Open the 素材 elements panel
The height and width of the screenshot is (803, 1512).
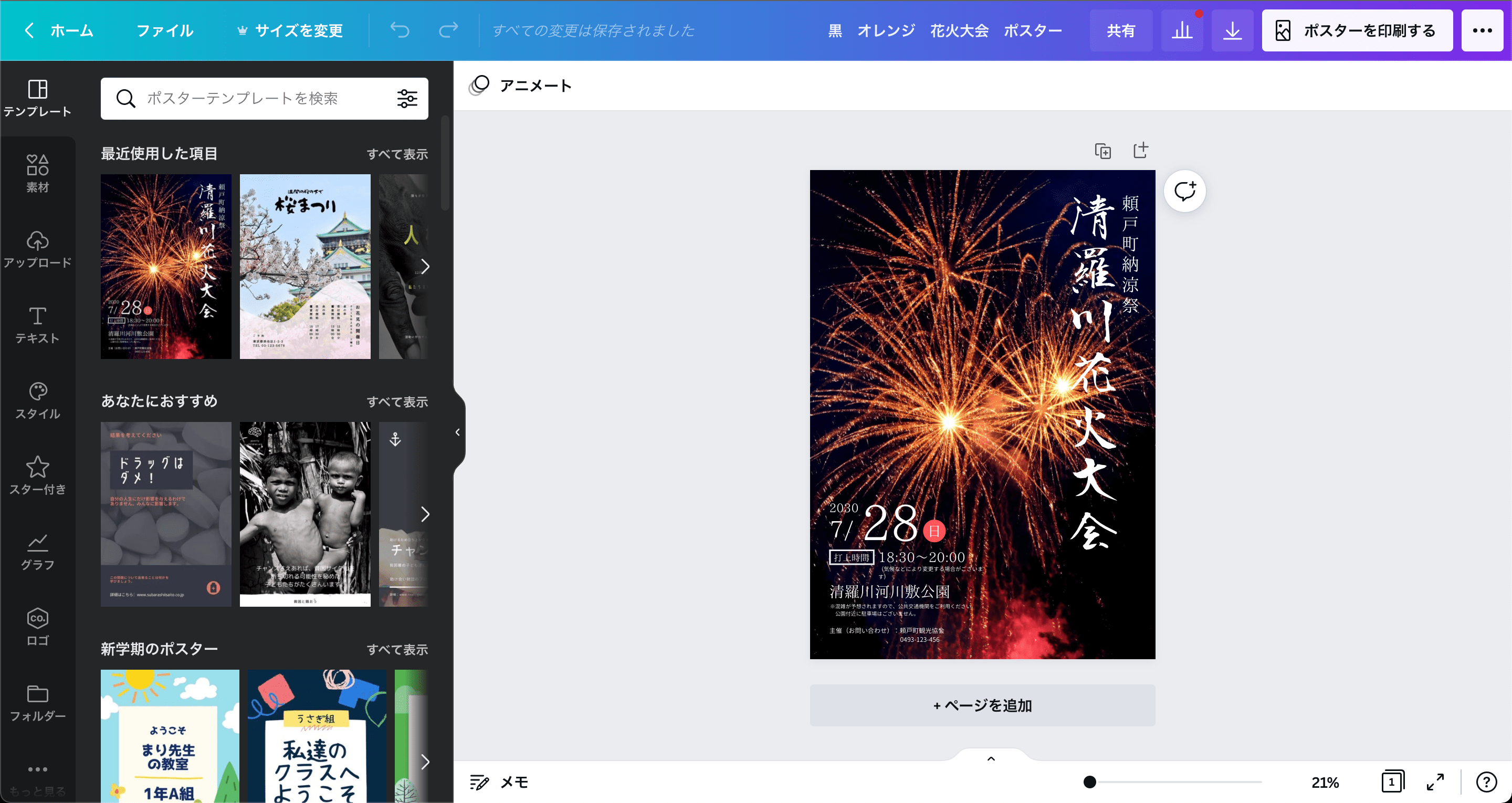[x=38, y=174]
